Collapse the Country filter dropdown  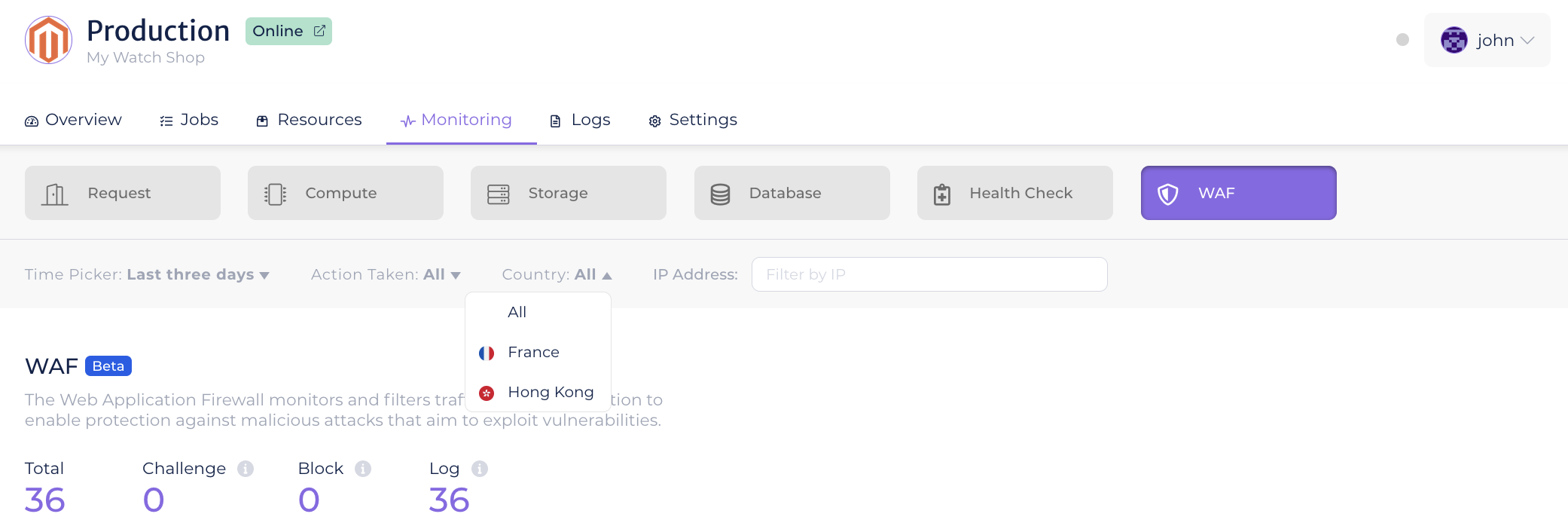[x=557, y=274]
